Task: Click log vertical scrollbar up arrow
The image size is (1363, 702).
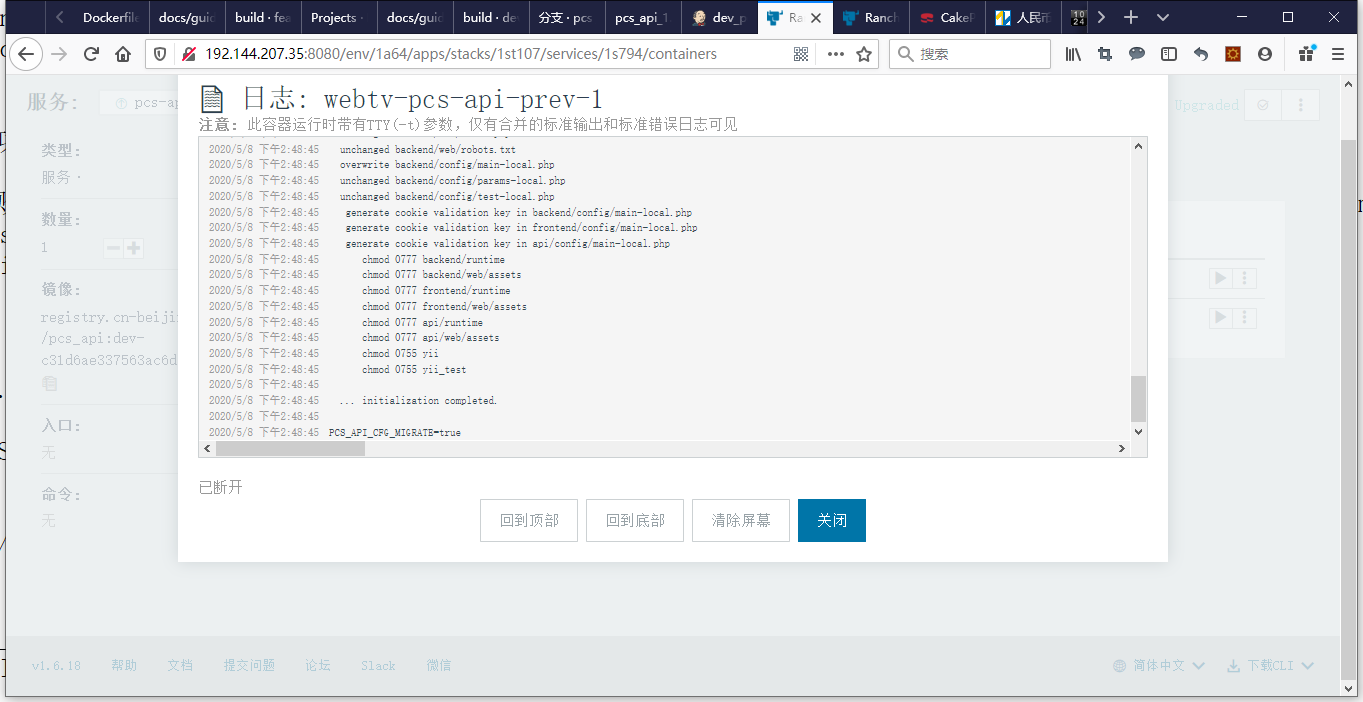Action: pyautogui.click(x=1138, y=146)
